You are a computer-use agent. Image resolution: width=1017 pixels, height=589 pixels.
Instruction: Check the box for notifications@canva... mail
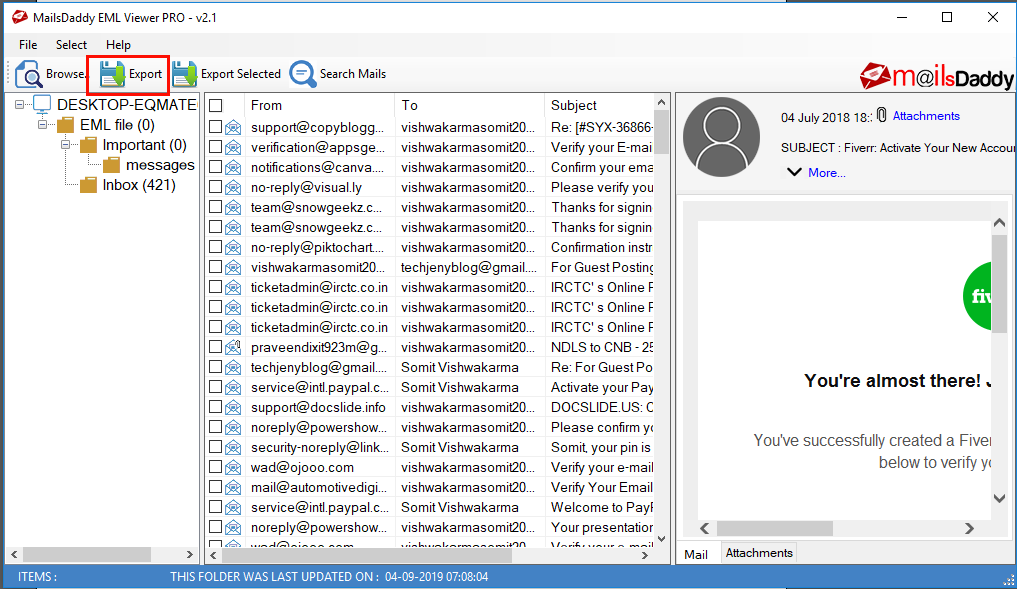pos(216,167)
